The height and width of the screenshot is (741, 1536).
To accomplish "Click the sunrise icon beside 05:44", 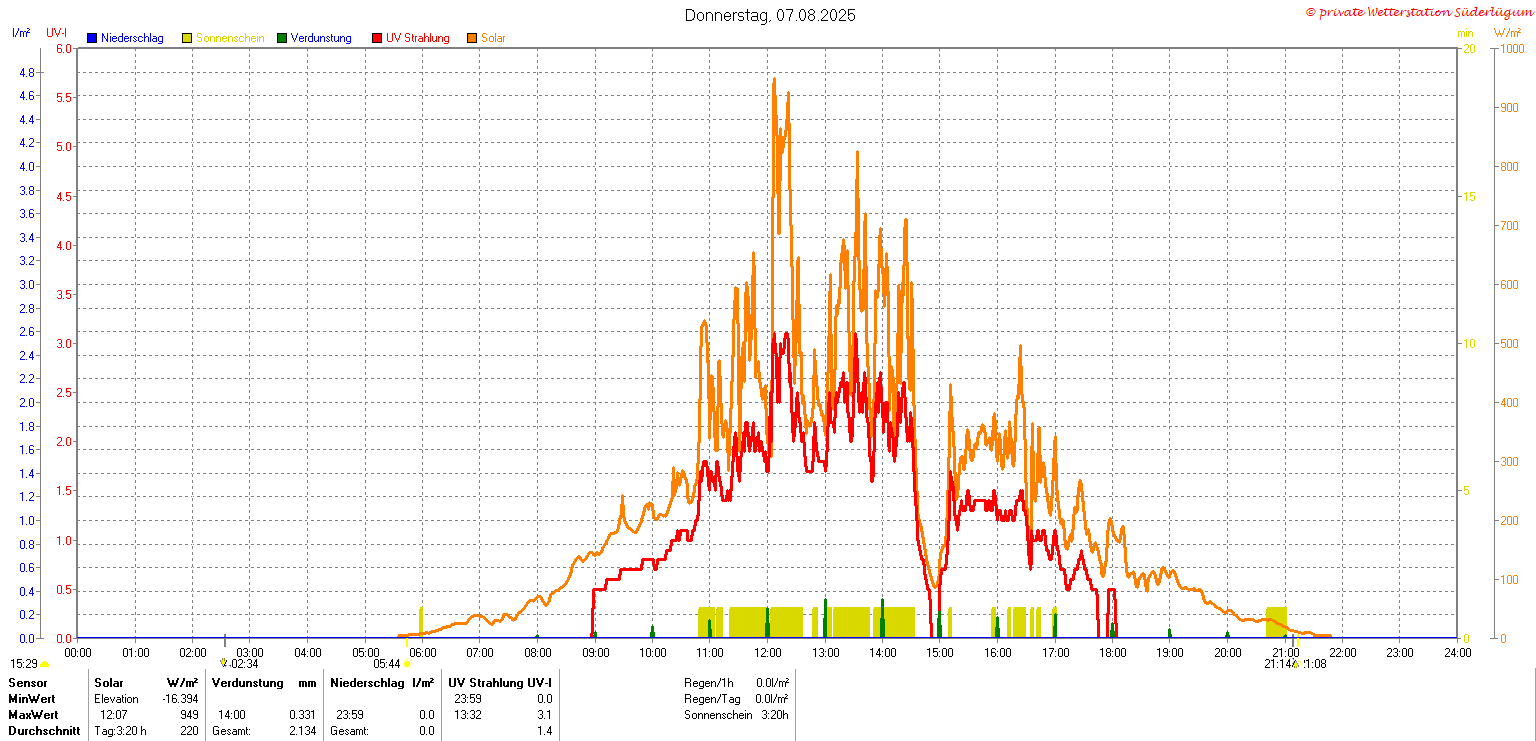I will coord(407,664).
